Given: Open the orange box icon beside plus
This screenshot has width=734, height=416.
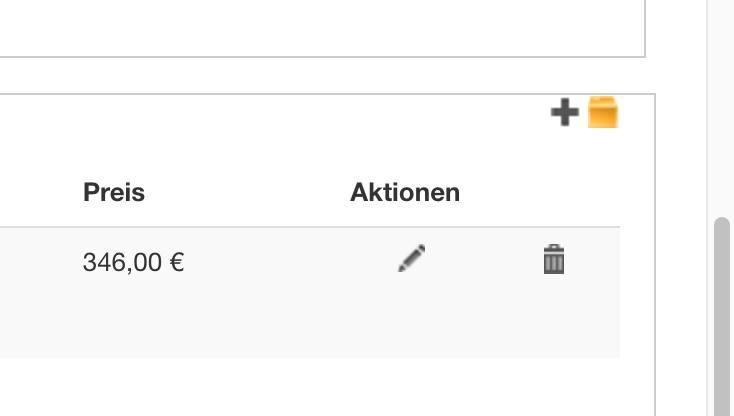Looking at the screenshot, I should point(603,112).
